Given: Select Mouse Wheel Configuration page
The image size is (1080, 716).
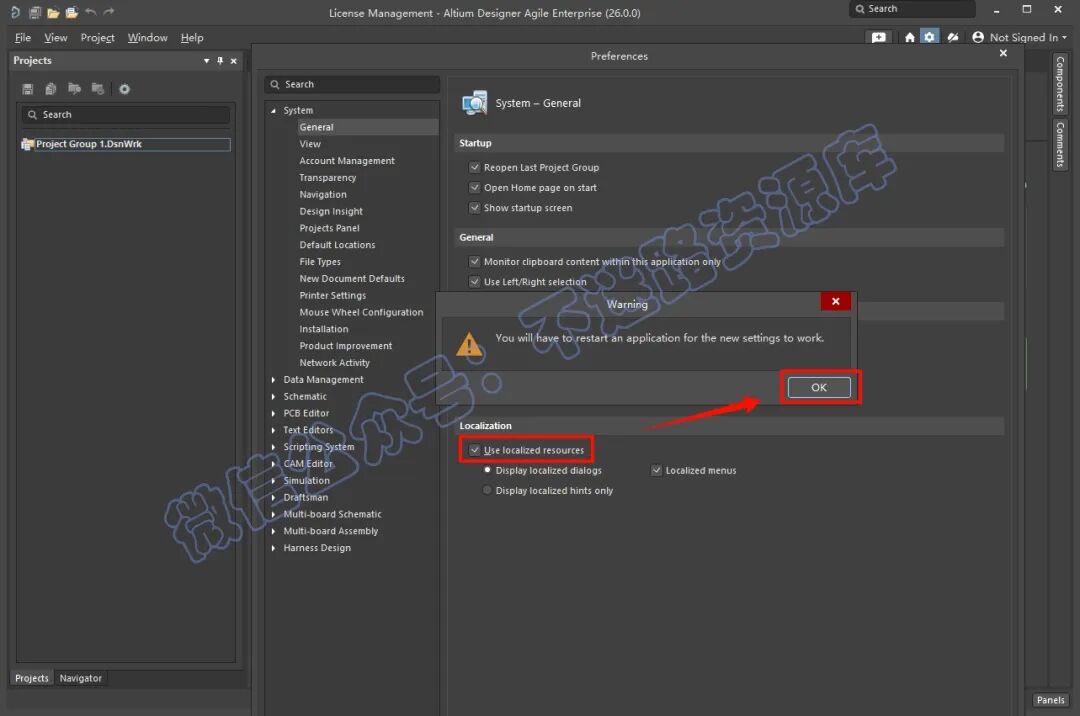Looking at the screenshot, I should point(362,312).
